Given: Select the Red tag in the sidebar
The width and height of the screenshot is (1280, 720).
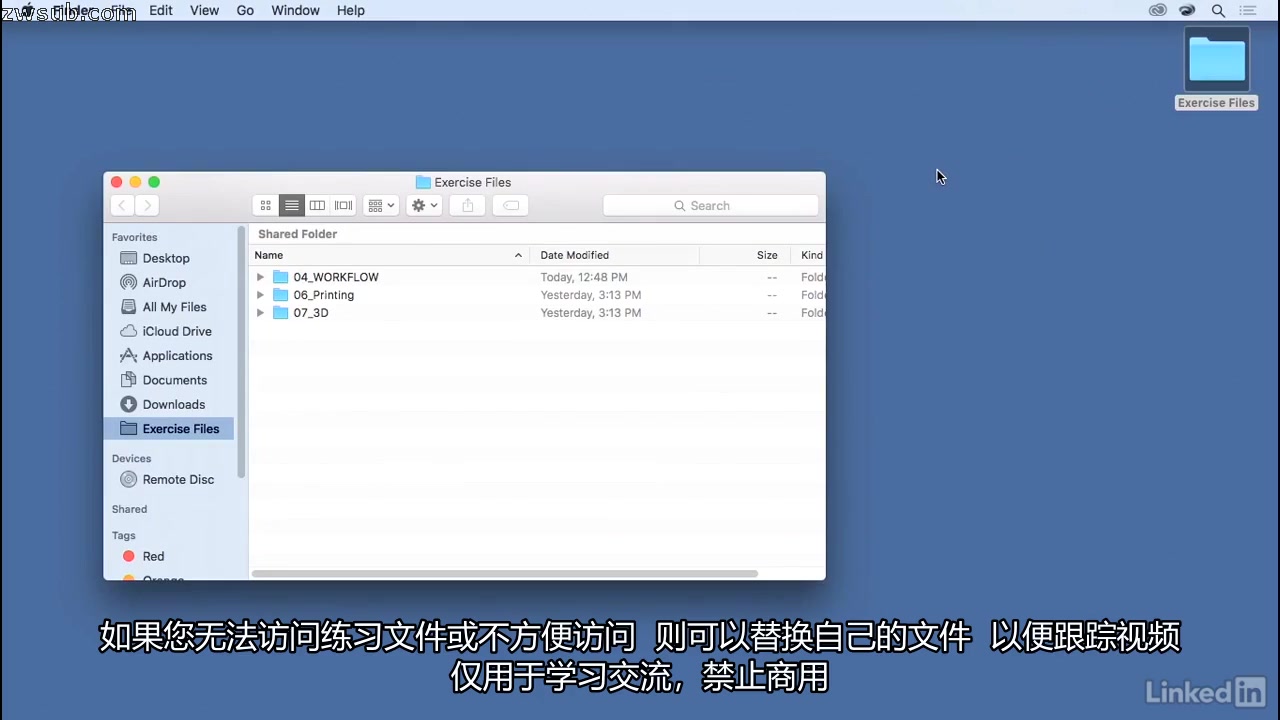Looking at the screenshot, I should (153, 556).
